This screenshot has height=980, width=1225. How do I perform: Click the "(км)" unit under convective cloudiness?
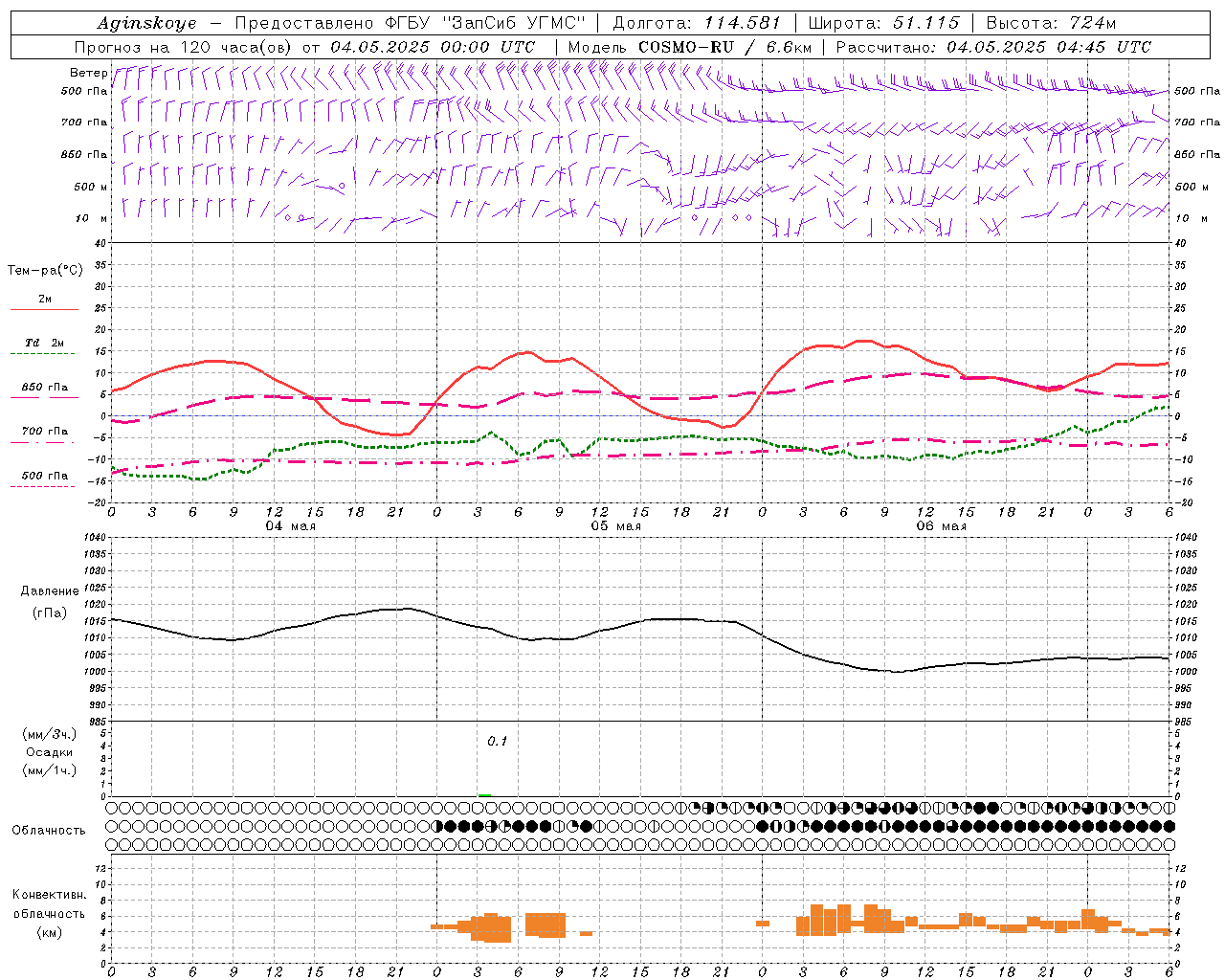pyautogui.click(x=50, y=932)
